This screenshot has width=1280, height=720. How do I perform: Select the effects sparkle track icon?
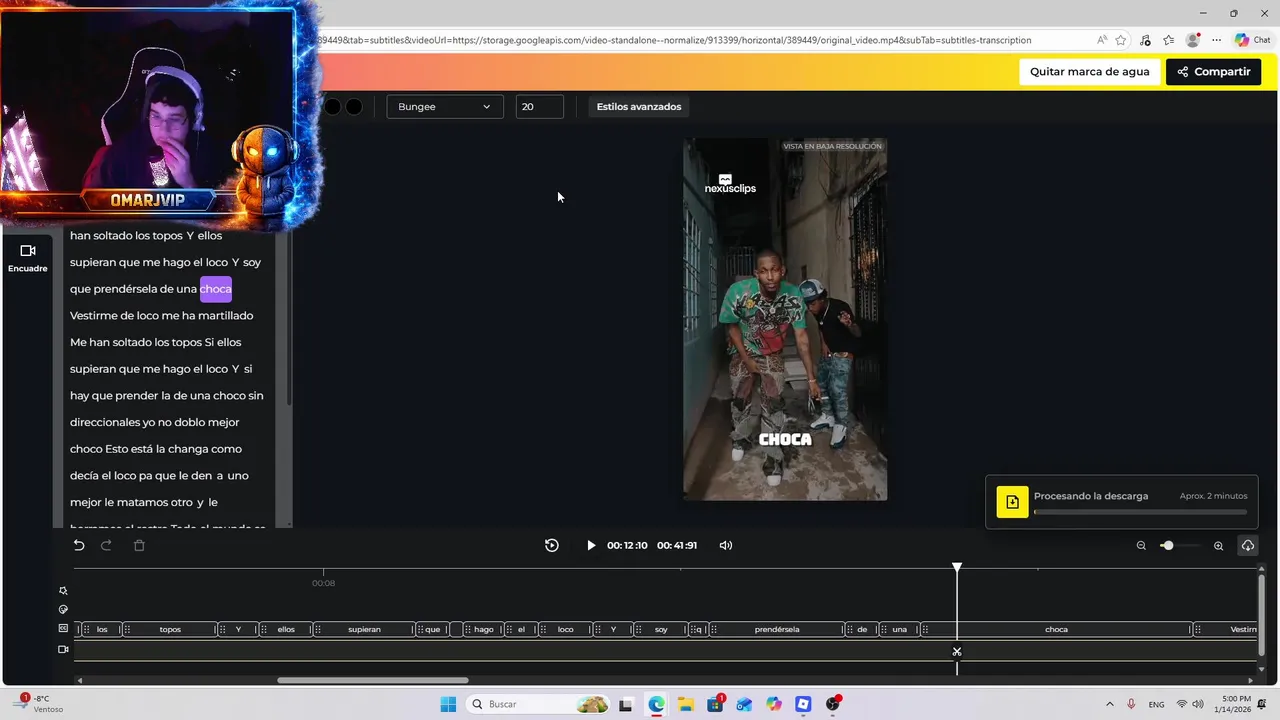click(63, 591)
